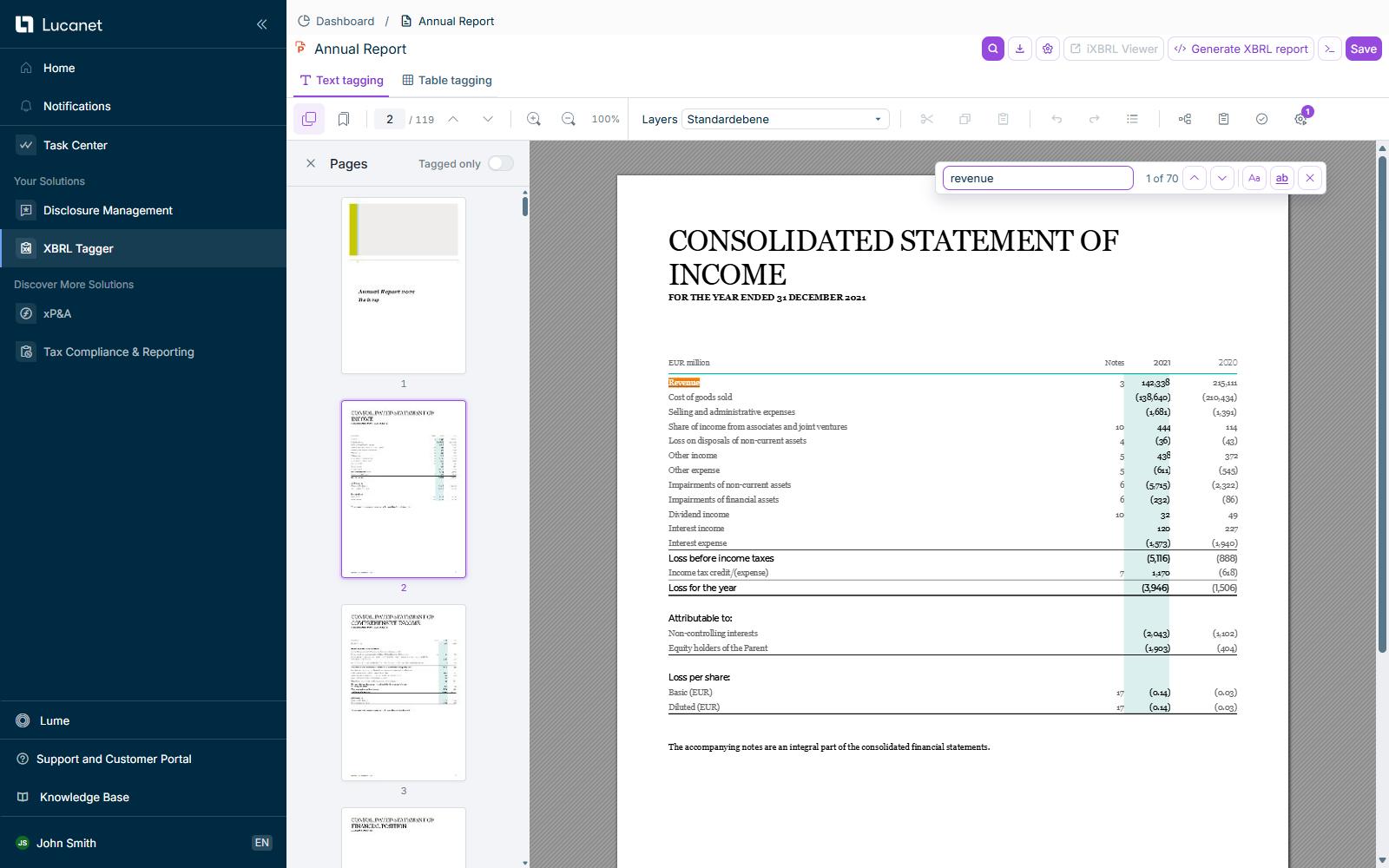This screenshot has width=1389, height=868.
Task: Go to next page arrow
Action: [488, 119]
